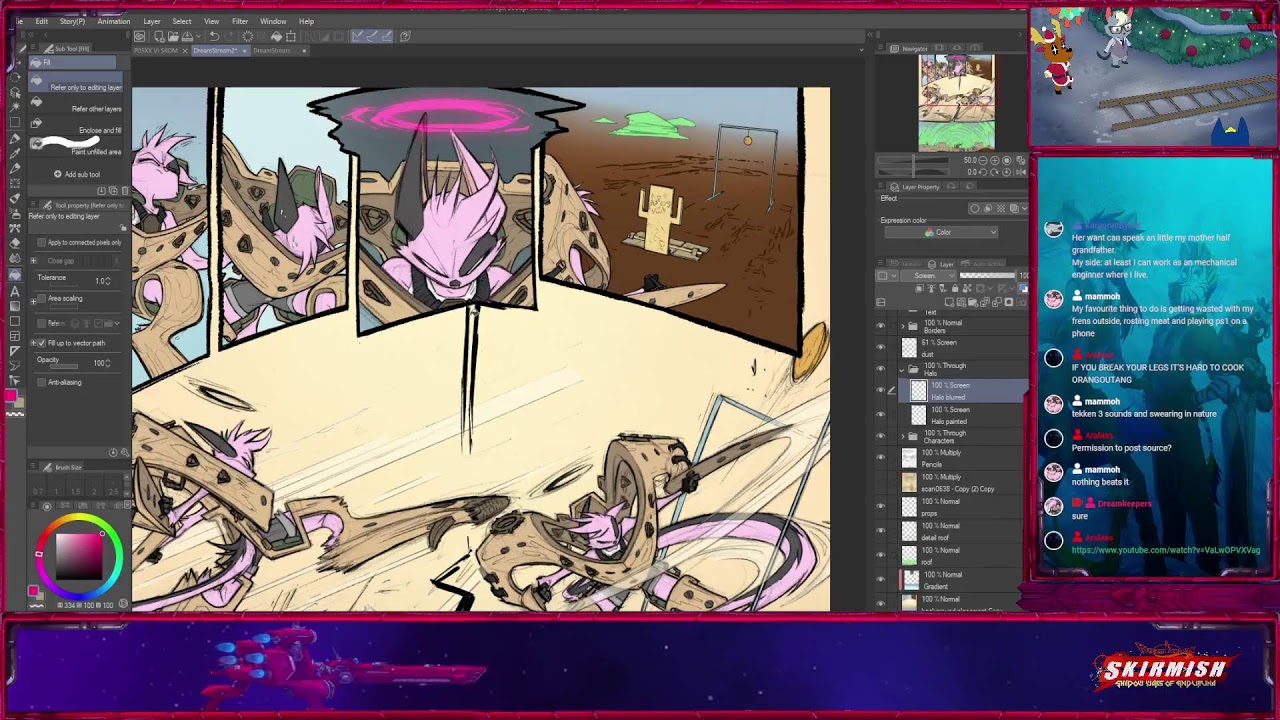The image size is (1280, 720).
Task: Choose 'Enclose and fill' sub tool
Action: (76, 126)
